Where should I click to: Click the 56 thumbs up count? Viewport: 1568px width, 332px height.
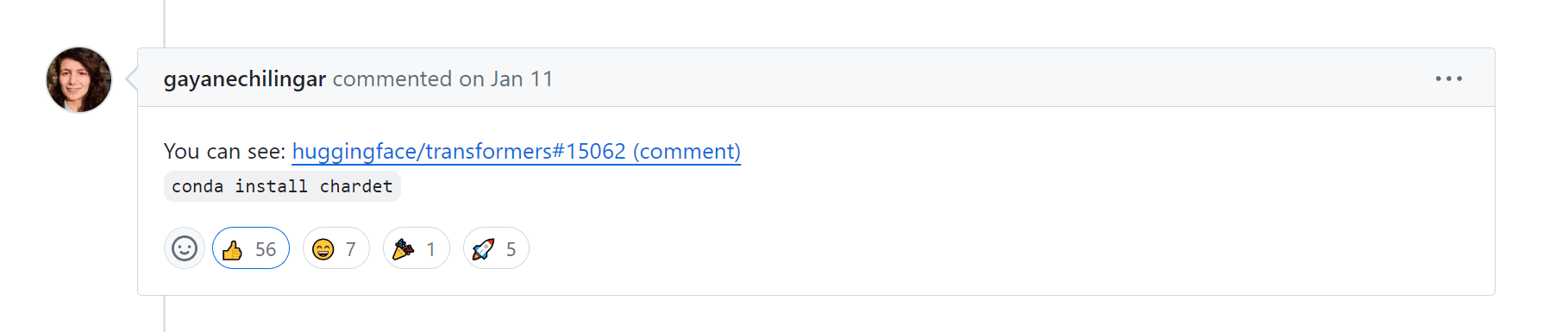point(266,249)
